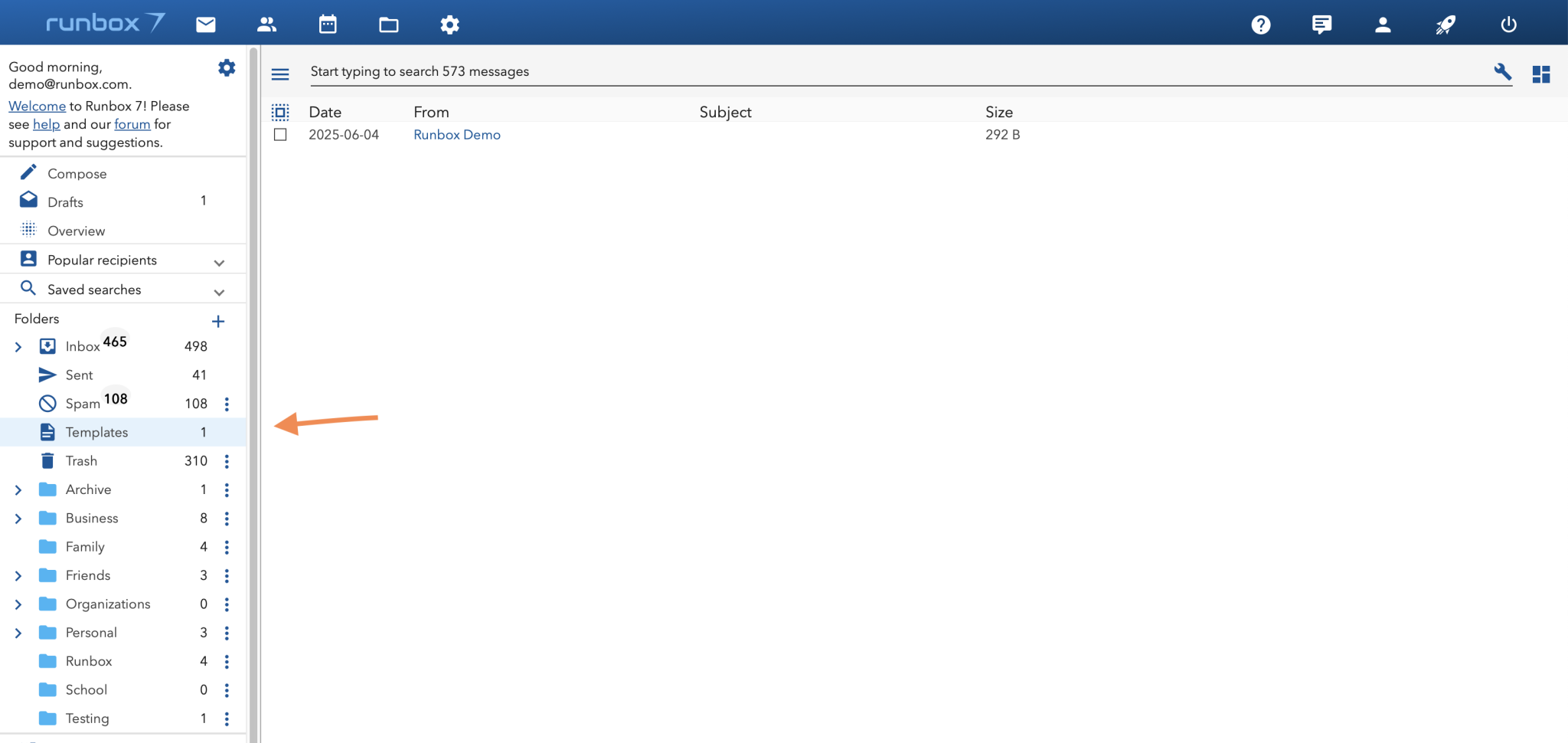Screen dimensions: 1568x743
Task: Open the help question mark icon
Action: click(x=1260, y=25)
